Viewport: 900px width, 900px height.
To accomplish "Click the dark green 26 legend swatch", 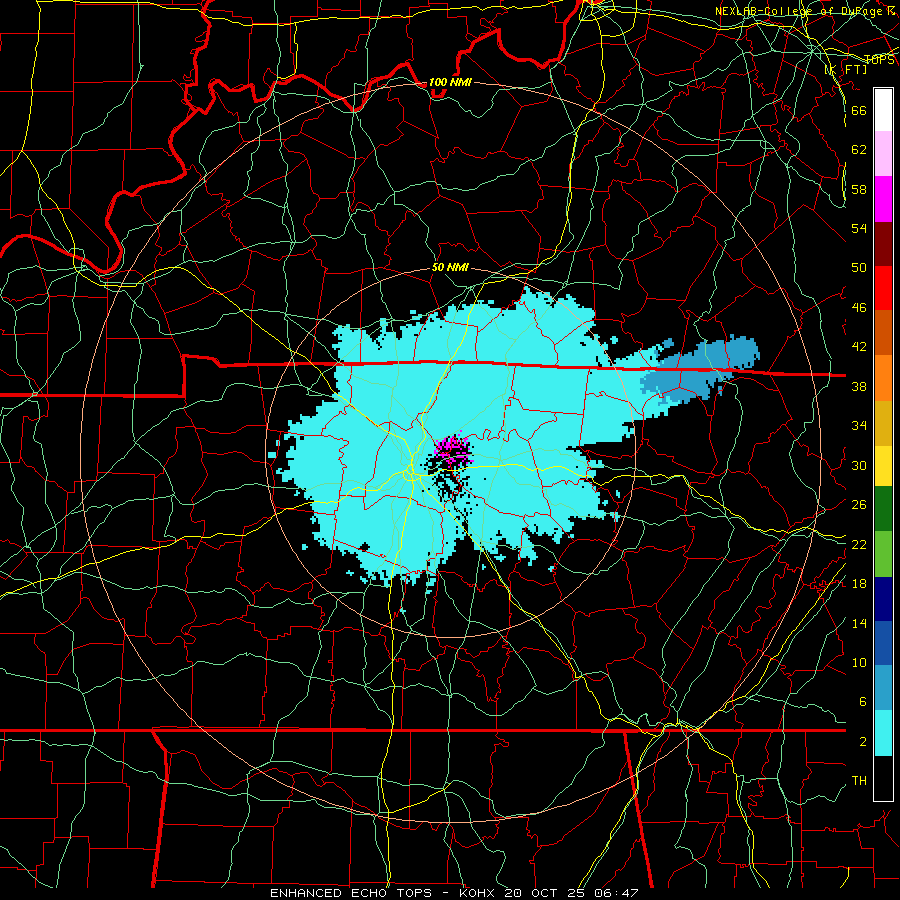I will [x=883, y=509].
